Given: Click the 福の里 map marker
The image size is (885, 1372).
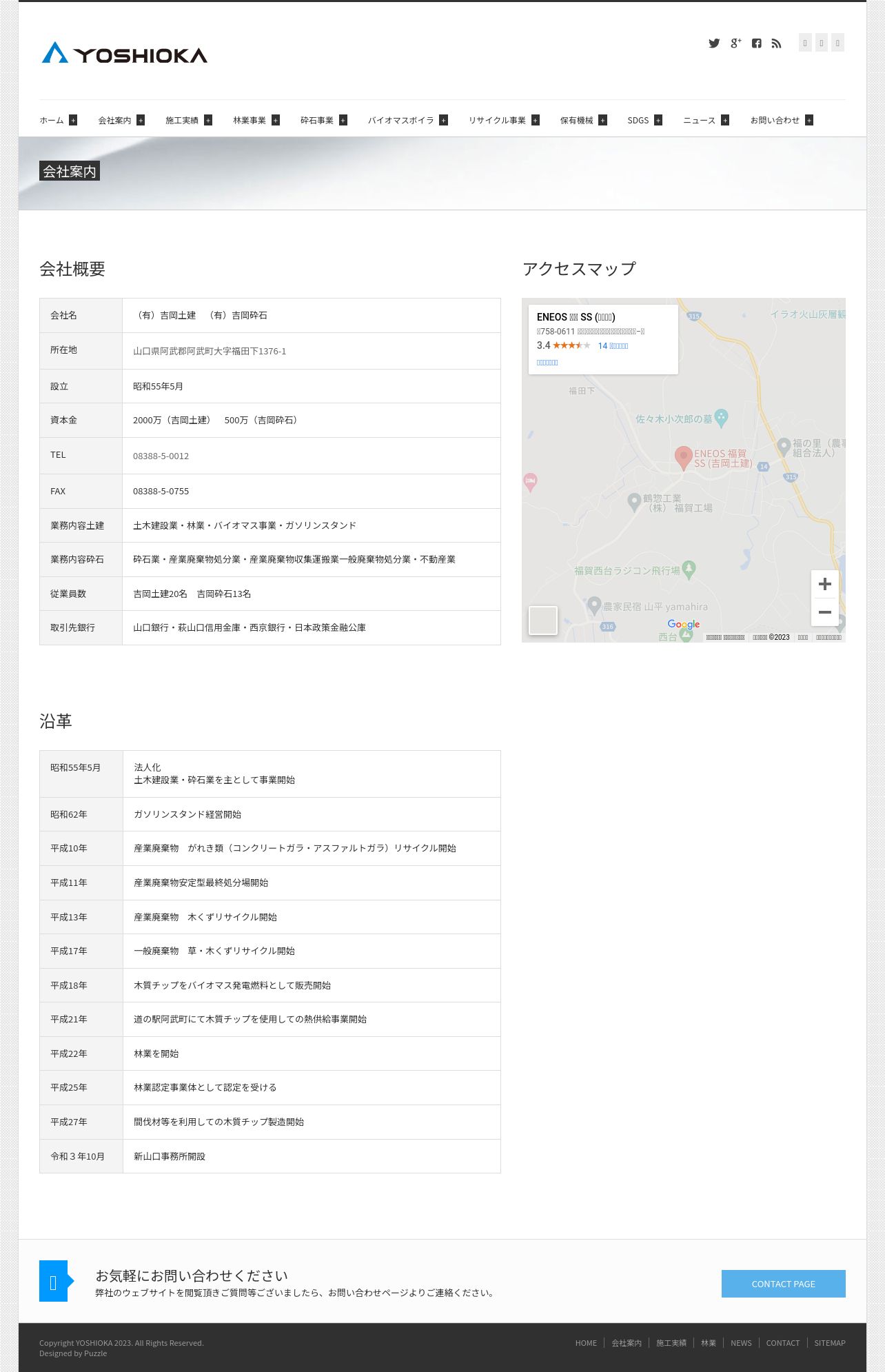Looking at the screenshot, I should 784,446.
